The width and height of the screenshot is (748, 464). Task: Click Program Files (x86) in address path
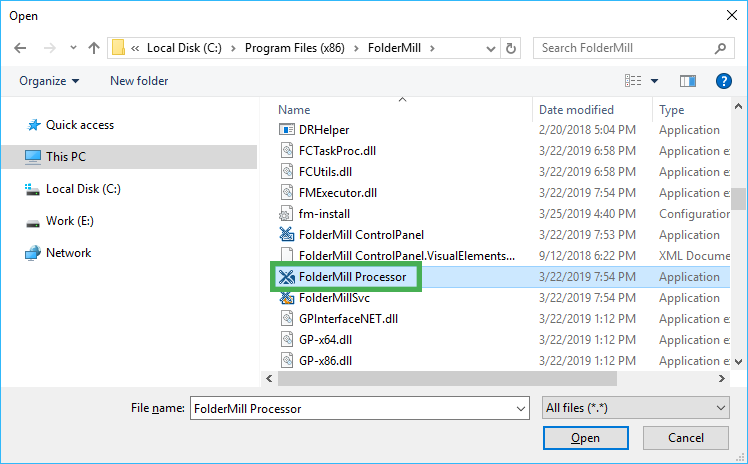pyautogui.click(x=295, y=48)
